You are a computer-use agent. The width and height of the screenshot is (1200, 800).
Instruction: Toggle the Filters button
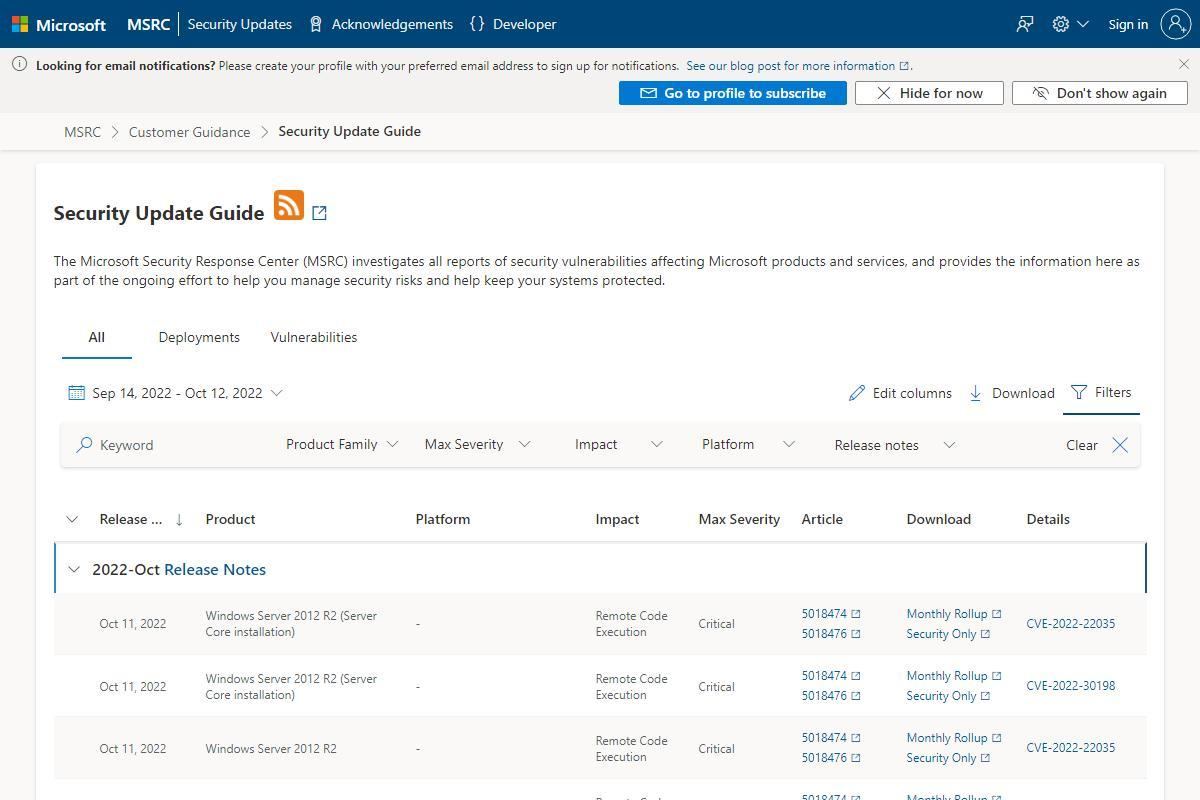click(x=1101, y=392)
